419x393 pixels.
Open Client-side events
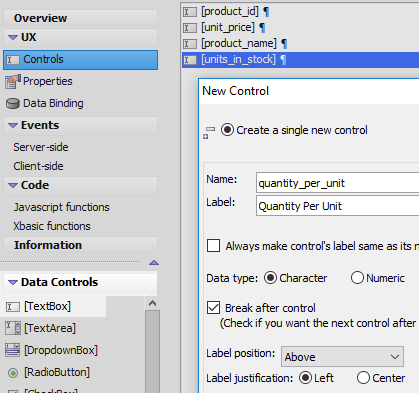[x=38, y=166]
